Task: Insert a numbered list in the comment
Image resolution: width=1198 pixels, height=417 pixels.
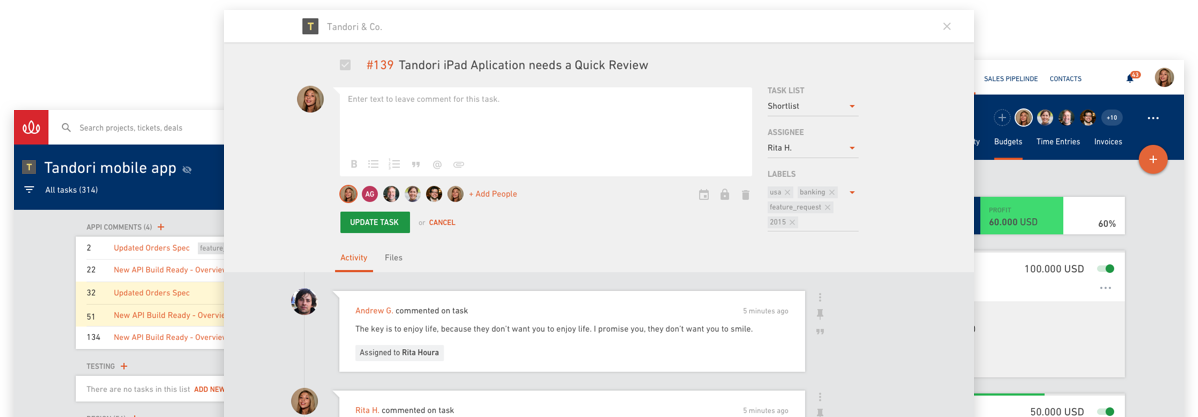Action: pos(394,164)
